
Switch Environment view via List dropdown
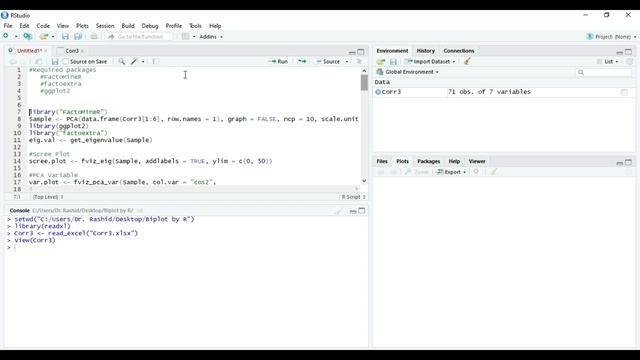(608, 62)
